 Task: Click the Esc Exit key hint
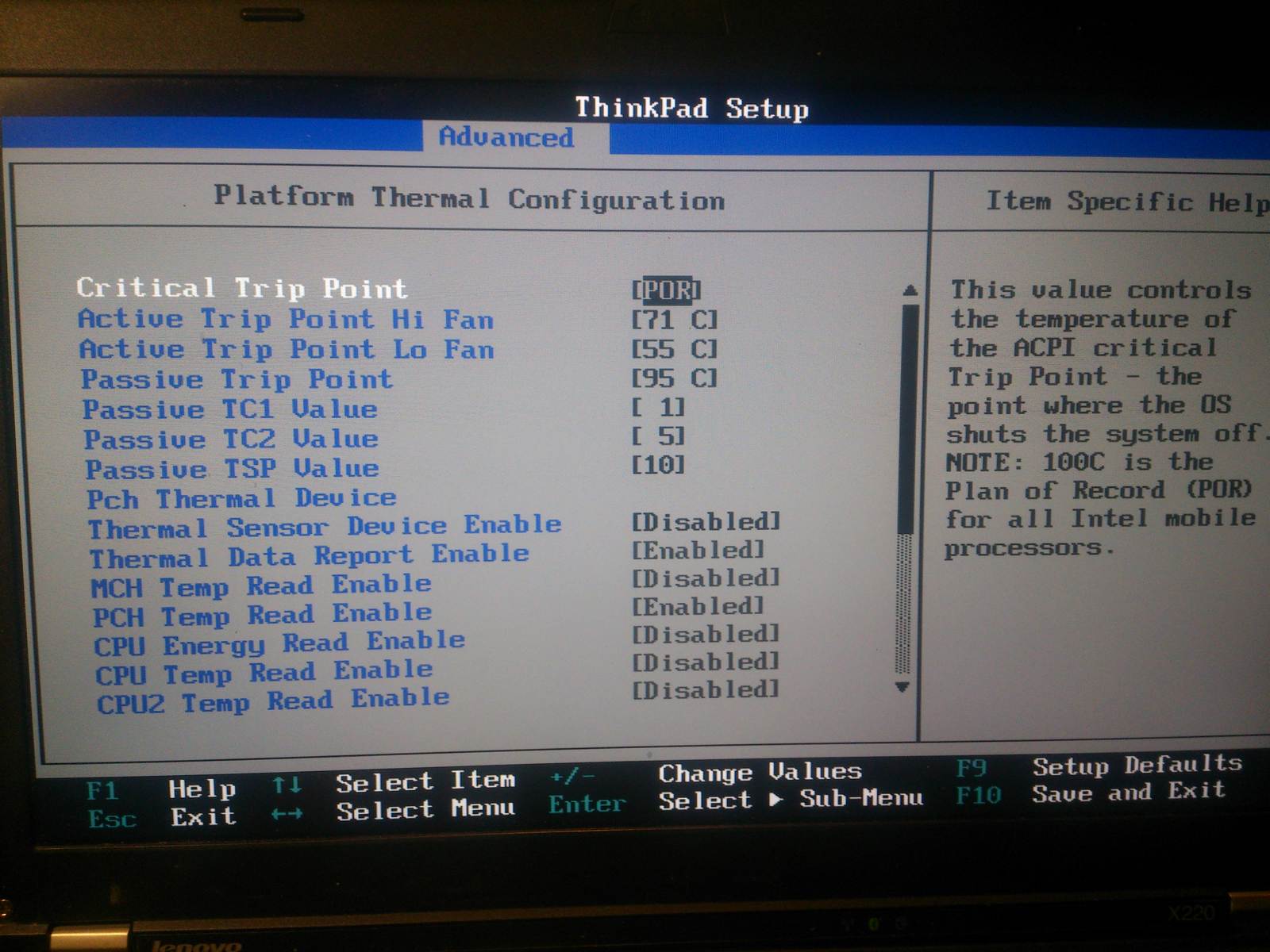point(162,817)
